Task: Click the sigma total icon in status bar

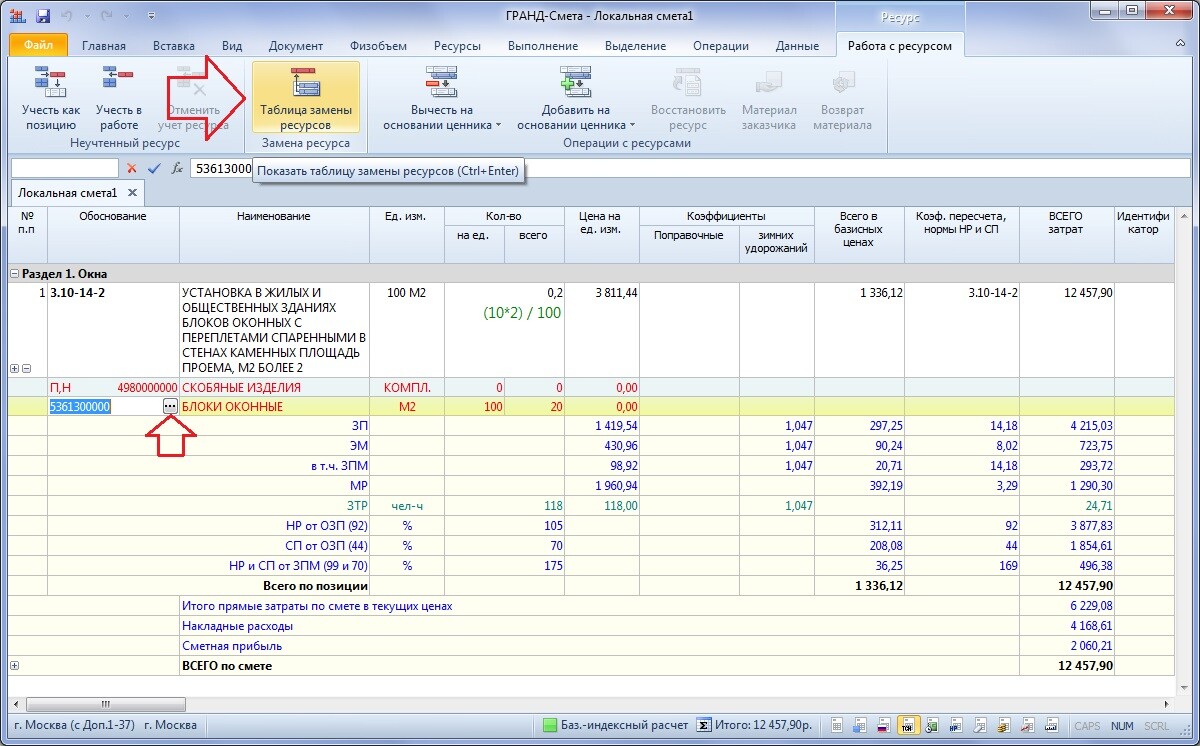Action: [x=703, y=725]
